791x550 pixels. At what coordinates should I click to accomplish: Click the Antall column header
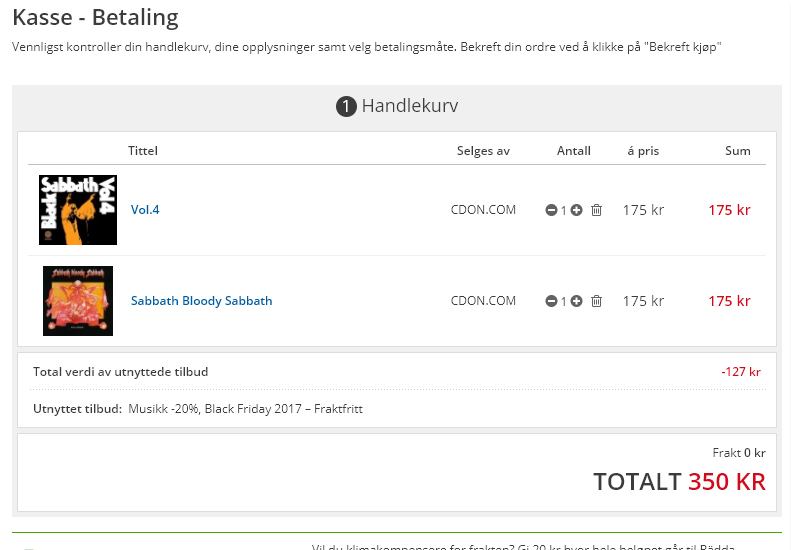[x=574, y=151]
